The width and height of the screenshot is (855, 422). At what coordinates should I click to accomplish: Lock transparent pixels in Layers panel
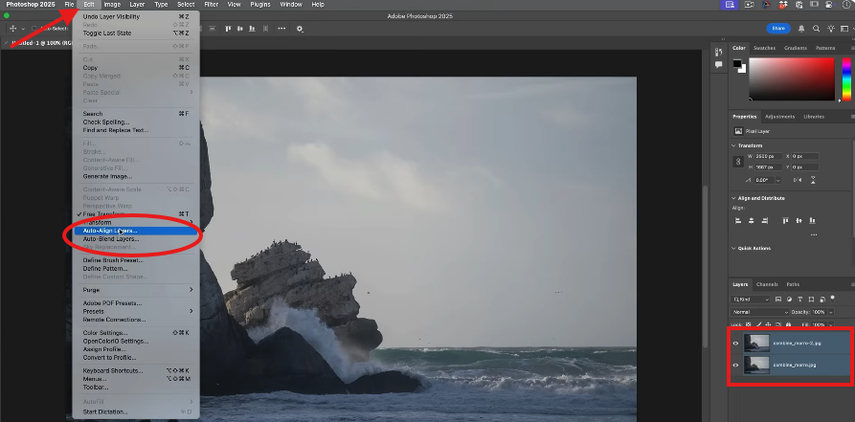tap(748, 324)
